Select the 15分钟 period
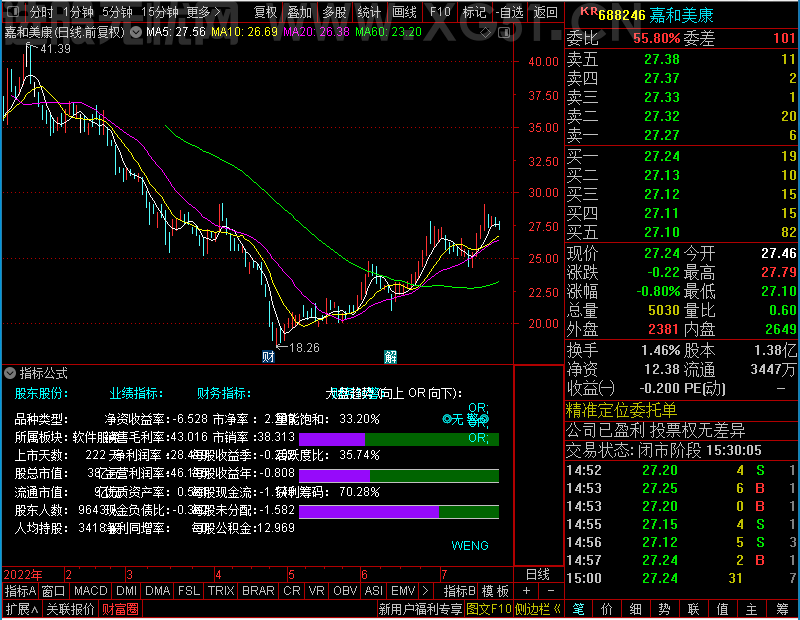 click(159, 12)
